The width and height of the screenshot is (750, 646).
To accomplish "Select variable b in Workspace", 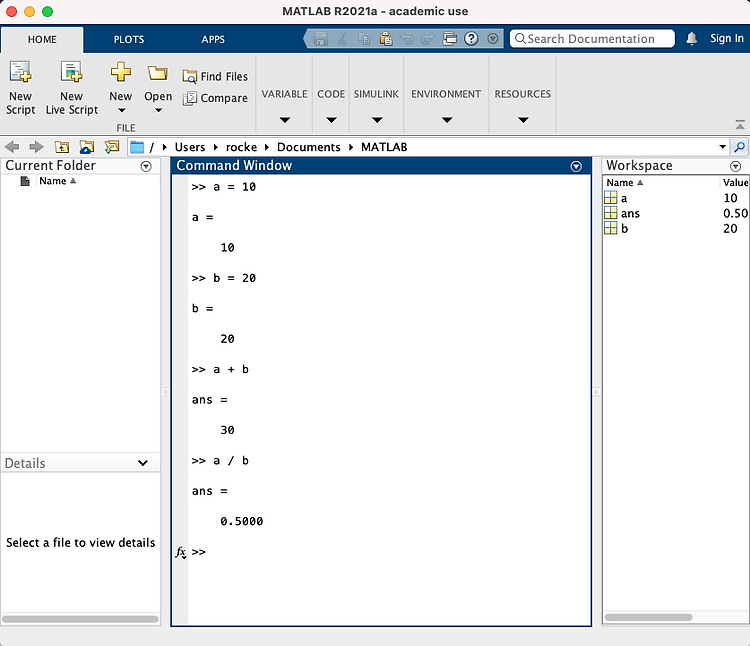I will pos(675,229).
